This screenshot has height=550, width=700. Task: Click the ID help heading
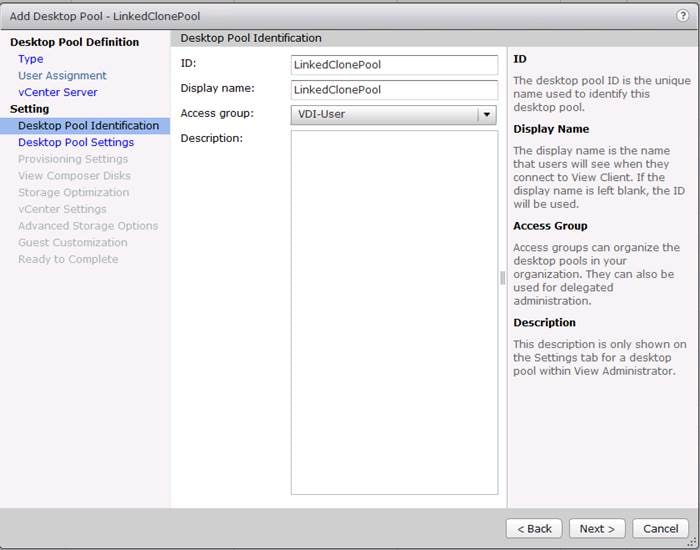tap(520, 59)
